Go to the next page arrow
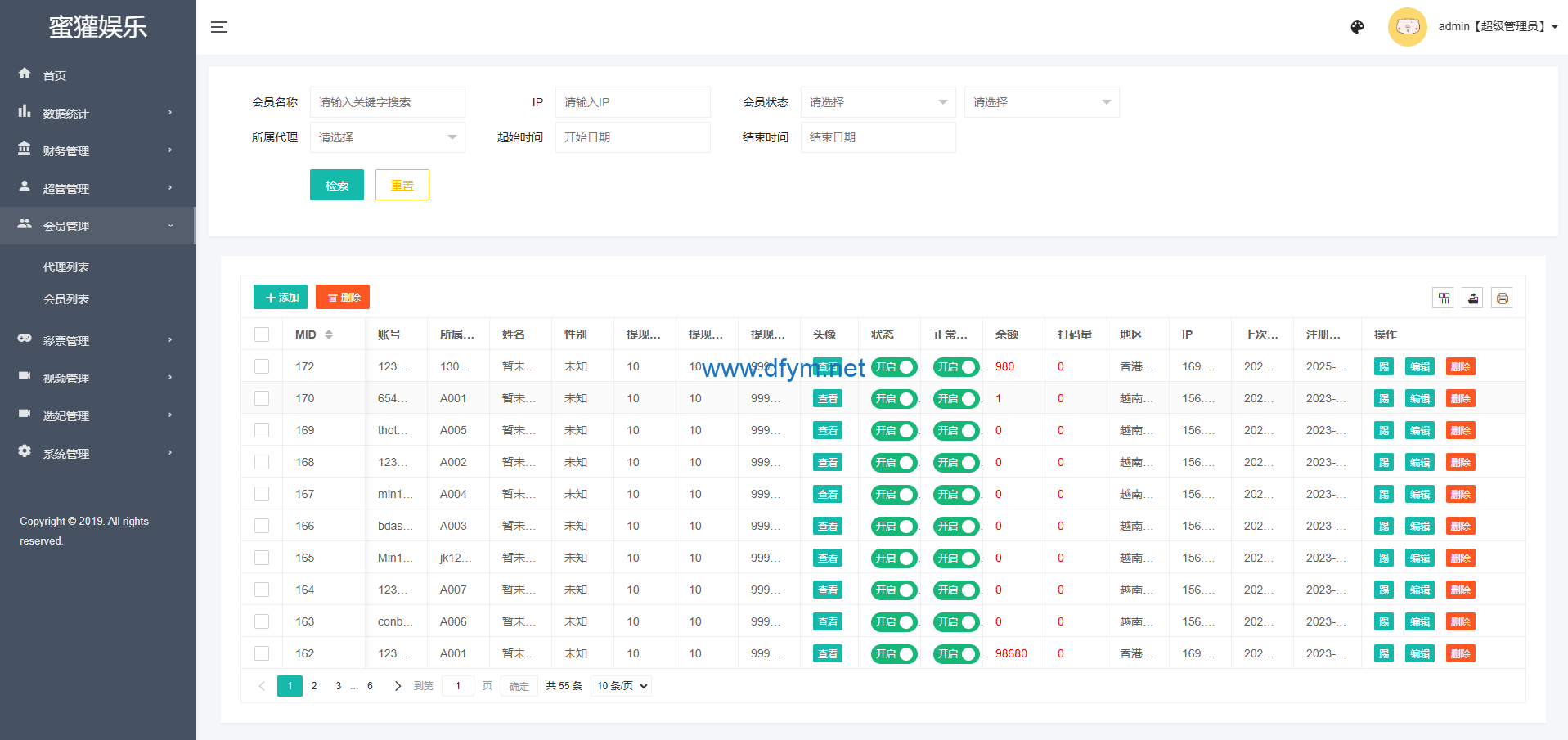 (x=398, y=686)
